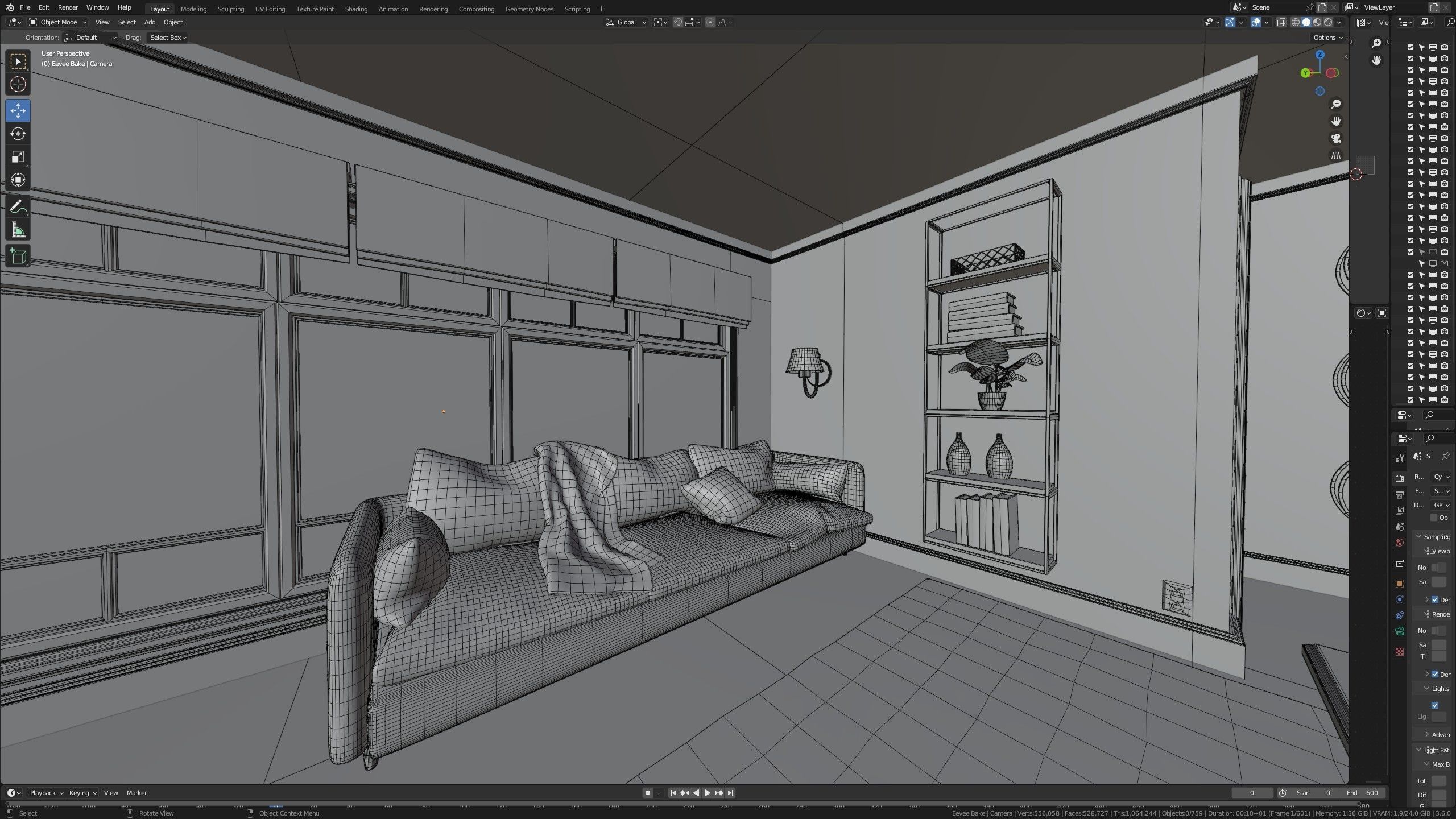Open the Render menu
Image resolution: width=1456 pixels, height=819 pixels.
click(x=68, y=7)
